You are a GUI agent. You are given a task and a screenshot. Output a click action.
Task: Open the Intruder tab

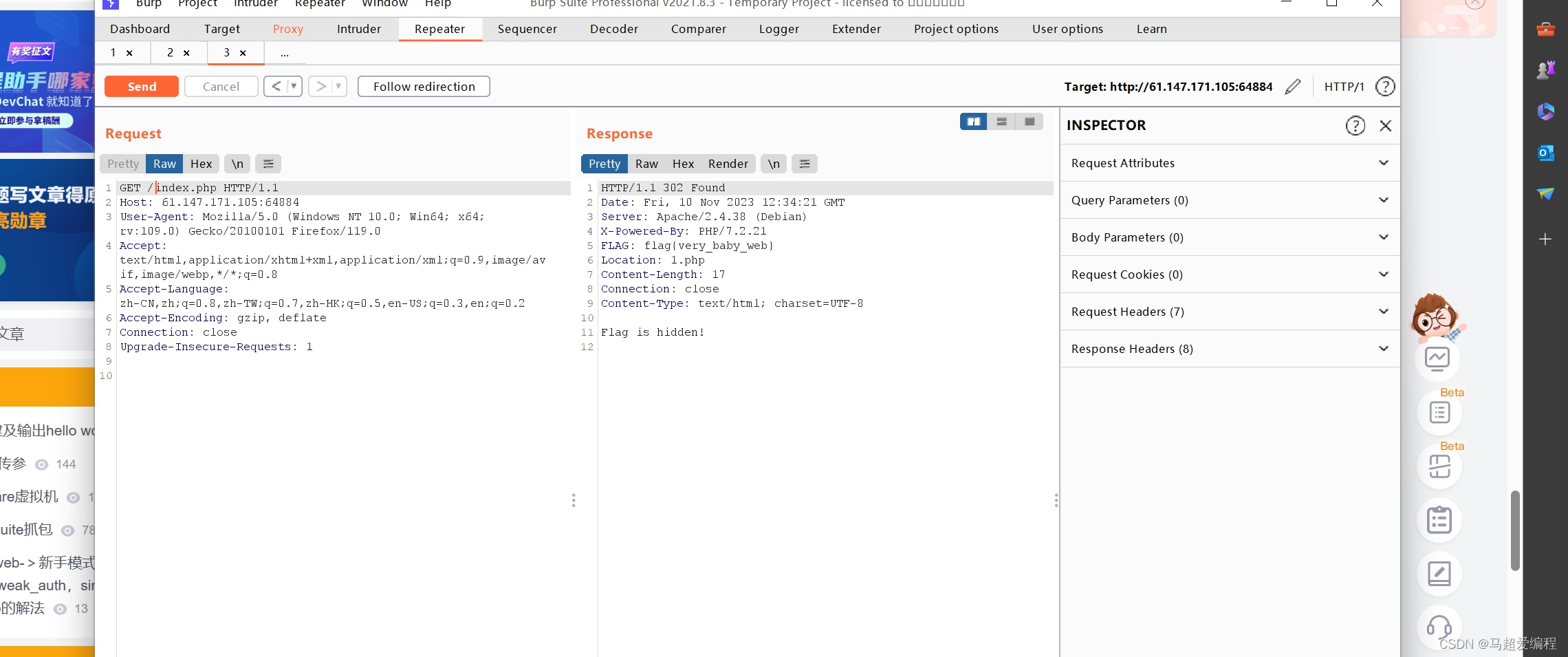[x=358, y=29]
